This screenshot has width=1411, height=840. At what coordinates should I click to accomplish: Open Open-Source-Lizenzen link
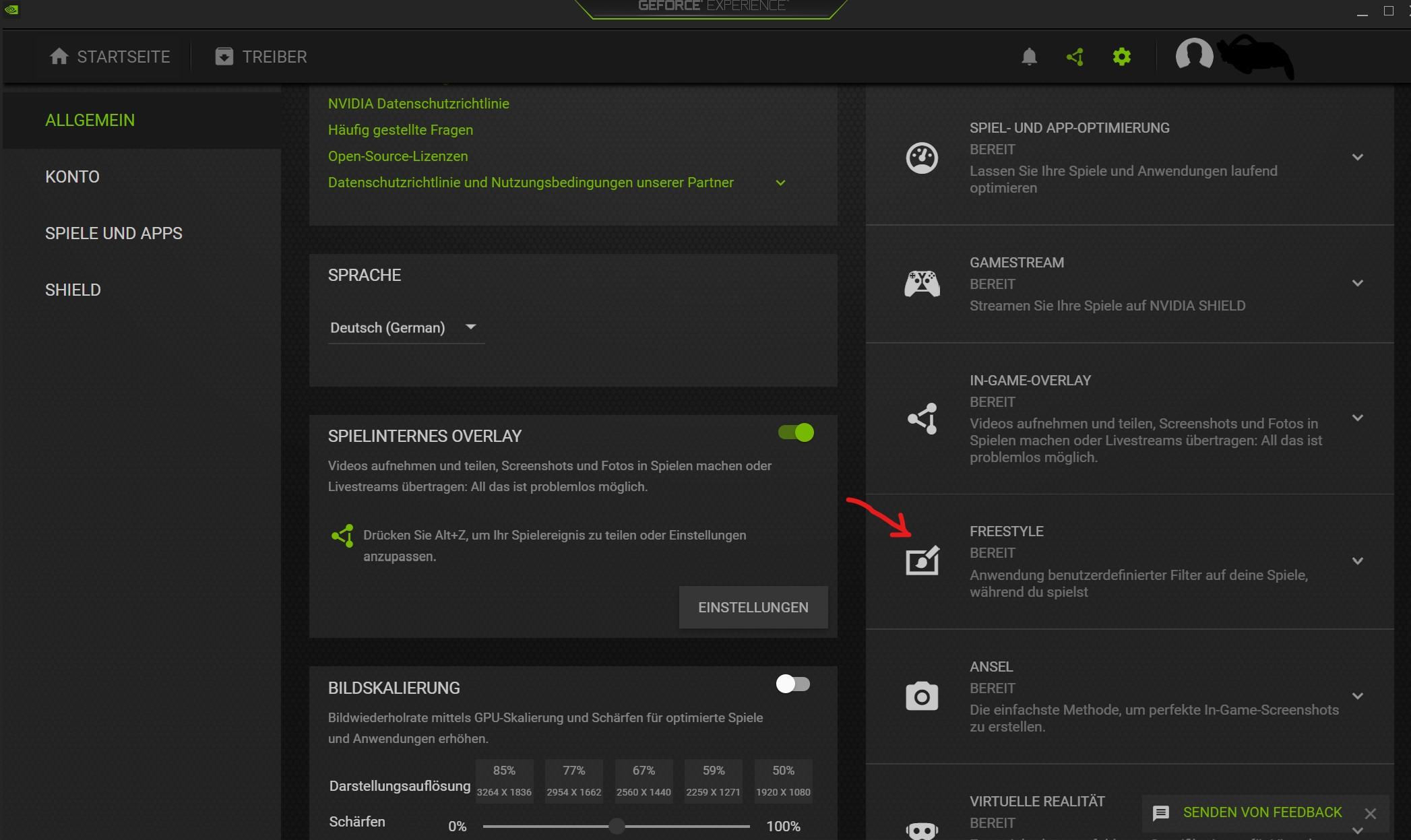point(398,156)
